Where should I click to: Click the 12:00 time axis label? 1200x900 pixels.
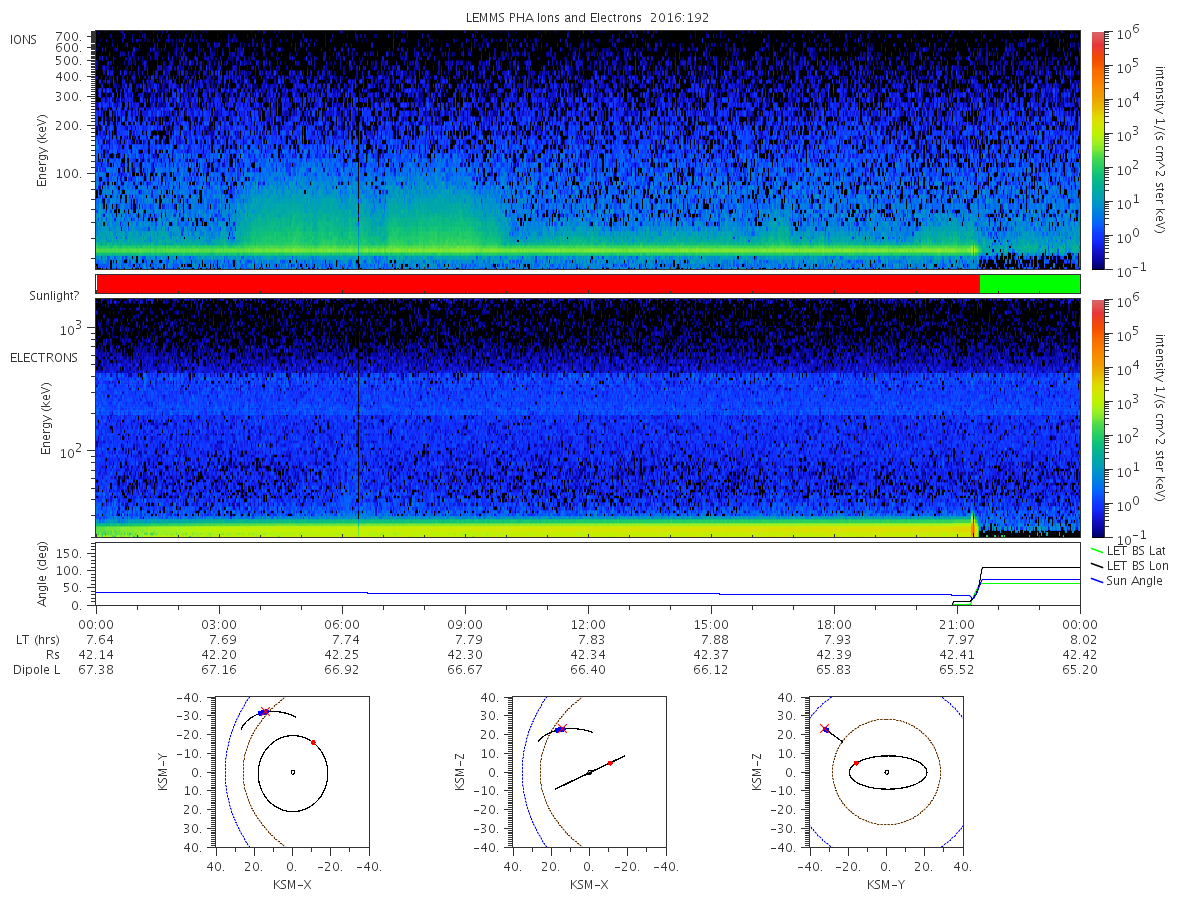point(588,624)
